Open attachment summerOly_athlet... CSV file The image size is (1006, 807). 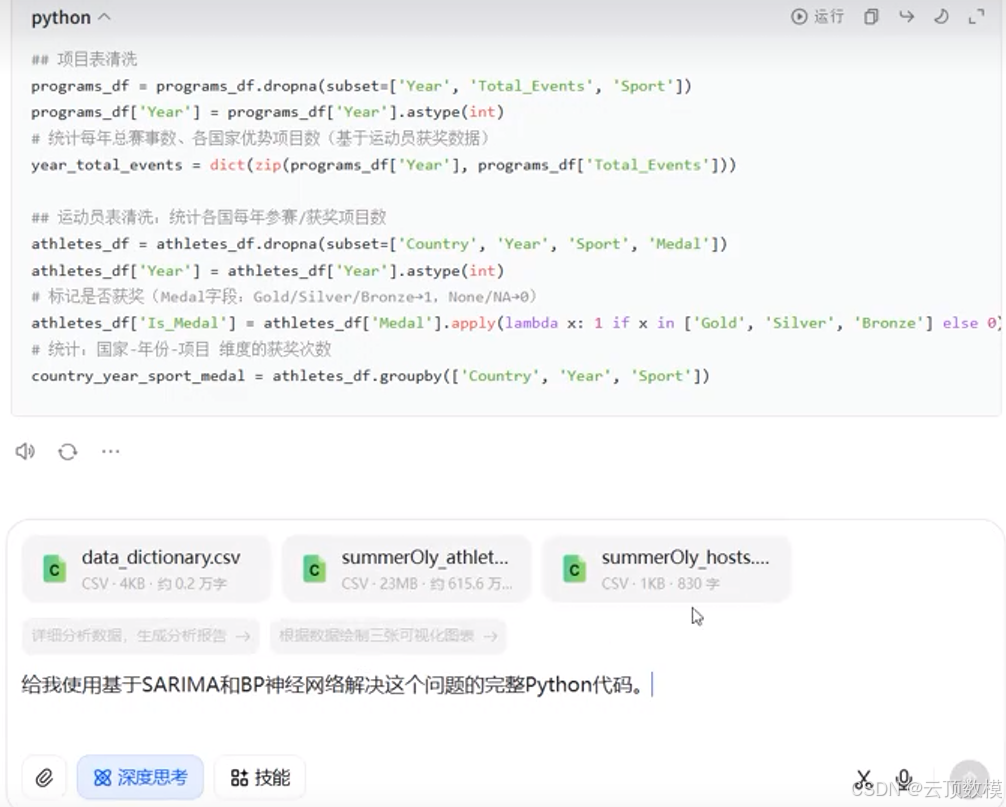(407, 569)
